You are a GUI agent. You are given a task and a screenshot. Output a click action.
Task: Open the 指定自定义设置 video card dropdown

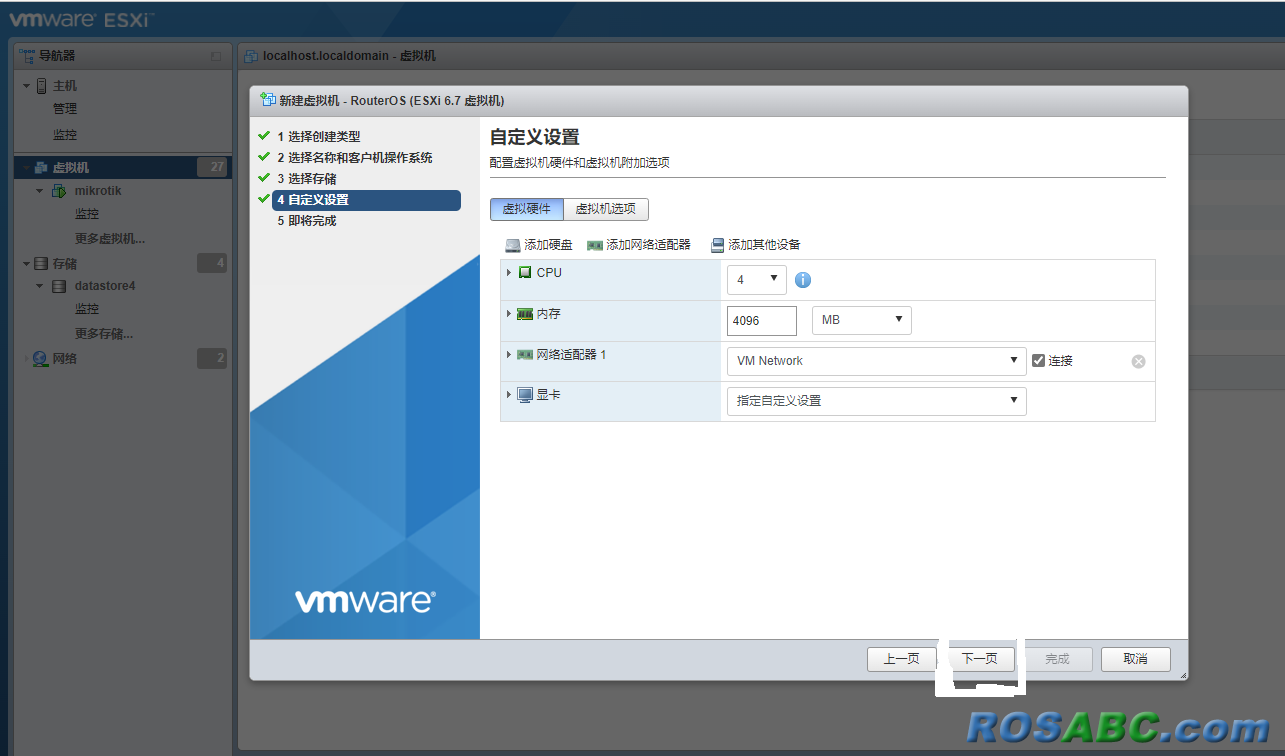pos(877,401)
